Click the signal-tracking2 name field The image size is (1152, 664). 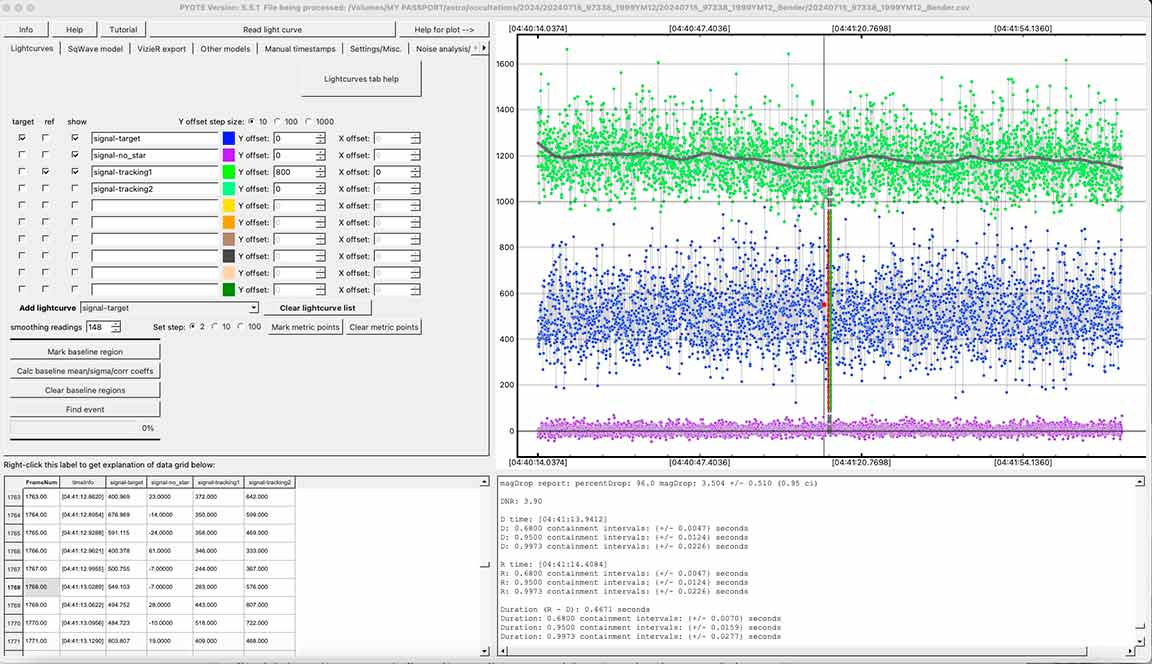pos(155,189)
